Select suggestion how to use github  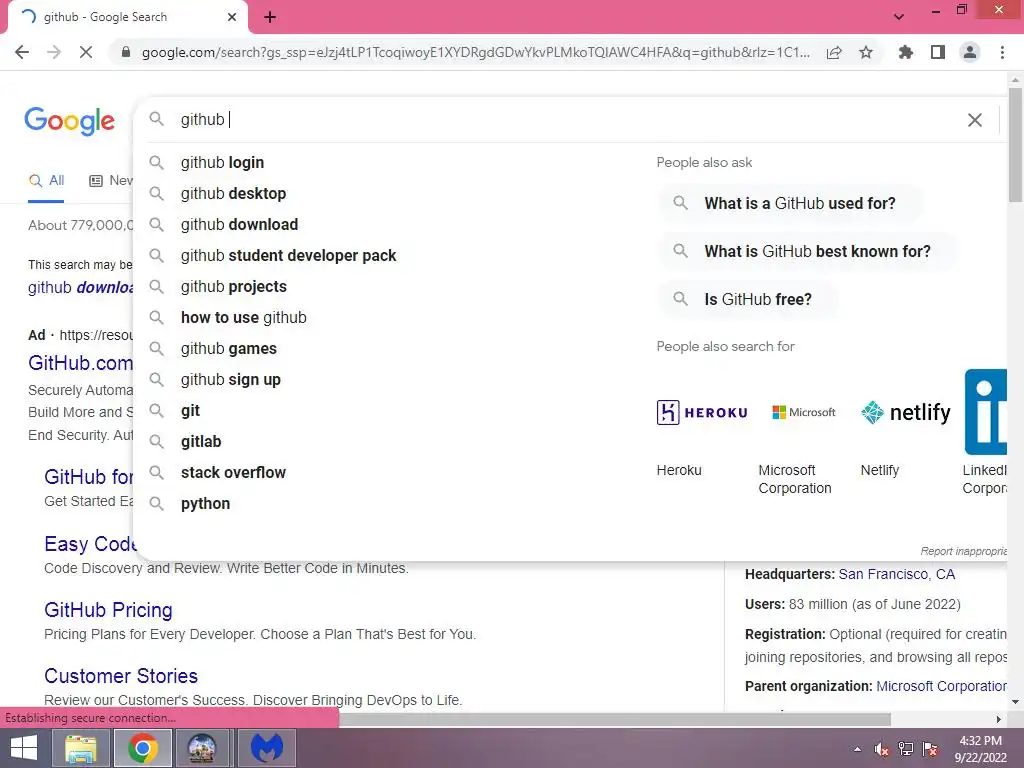click(x=244, y=318)
